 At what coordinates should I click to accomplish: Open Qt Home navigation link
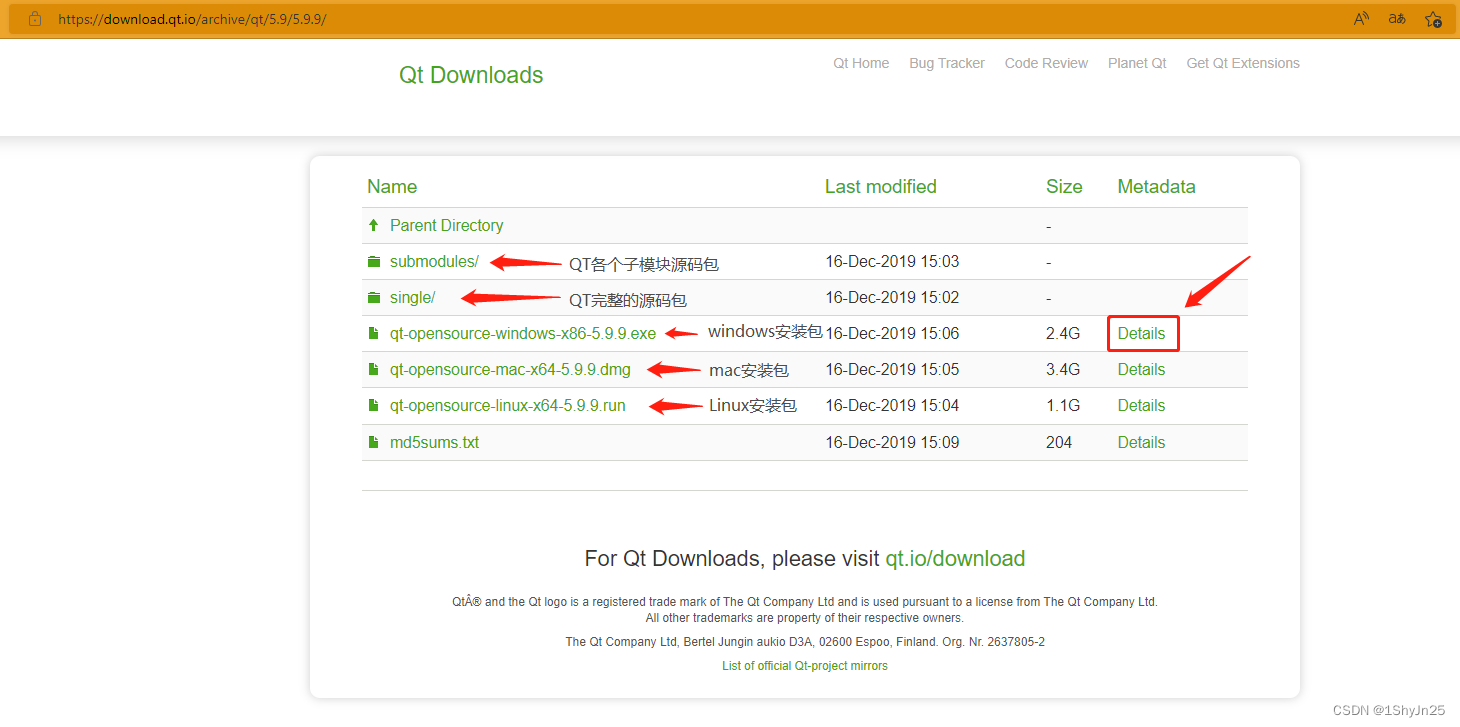click(861, 63)
